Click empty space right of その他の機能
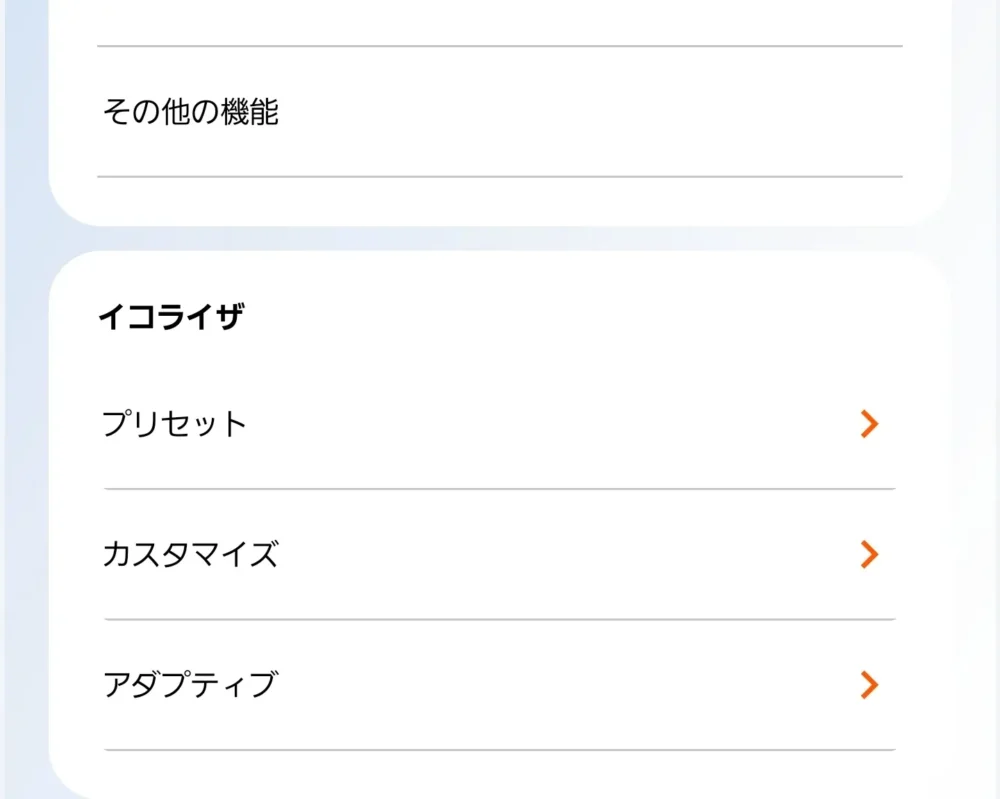 pos(600,112)
